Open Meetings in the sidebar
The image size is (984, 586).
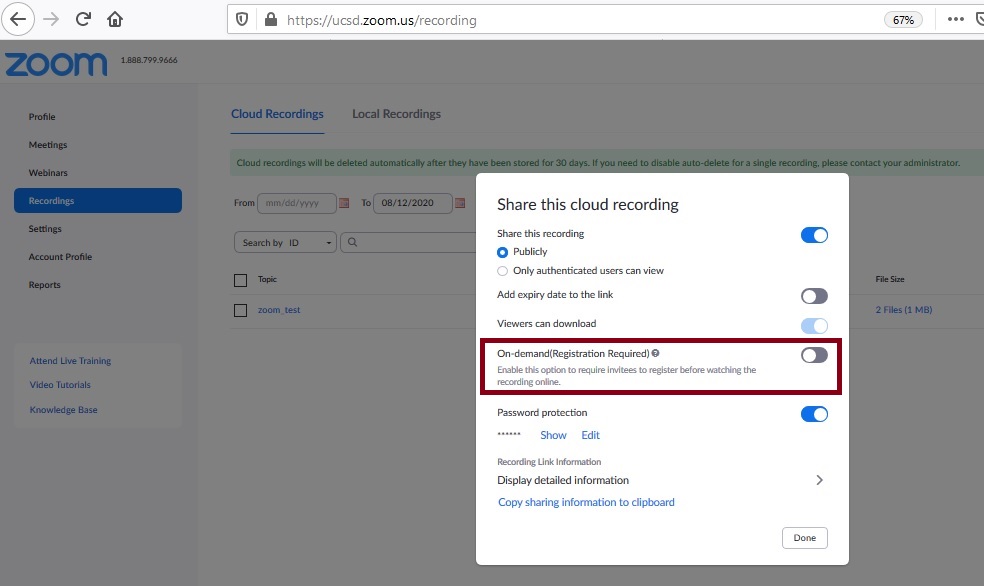tap(48, 145)
